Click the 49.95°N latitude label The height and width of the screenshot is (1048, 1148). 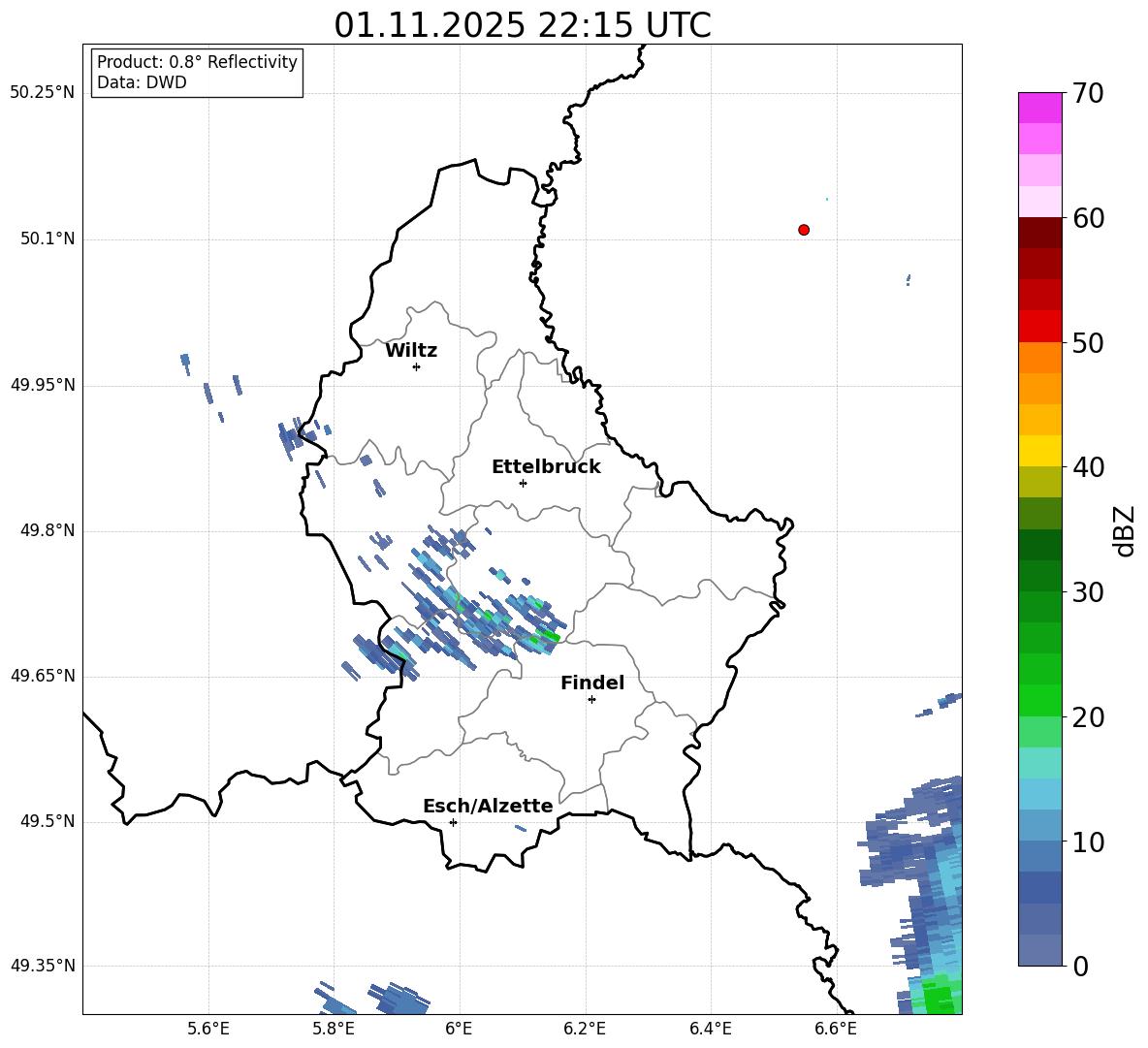click(x=43, y=385)
